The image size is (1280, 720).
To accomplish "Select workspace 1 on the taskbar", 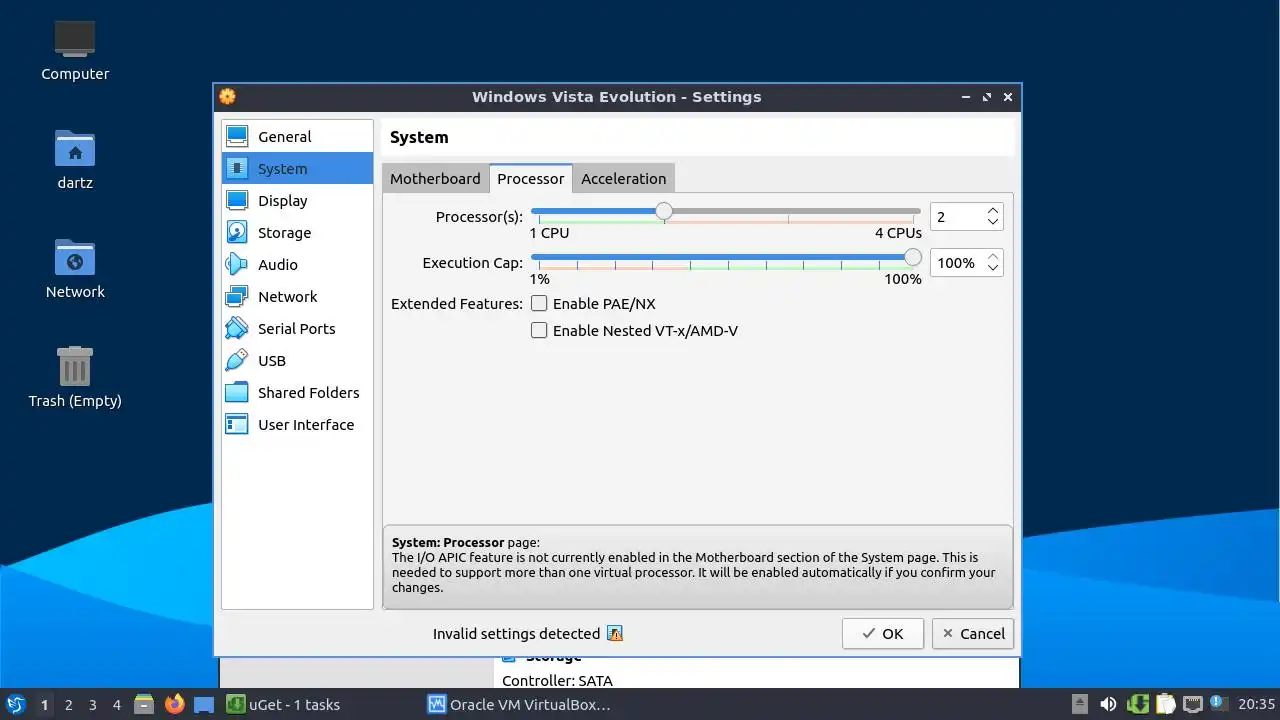I will (x=44, y=704).
